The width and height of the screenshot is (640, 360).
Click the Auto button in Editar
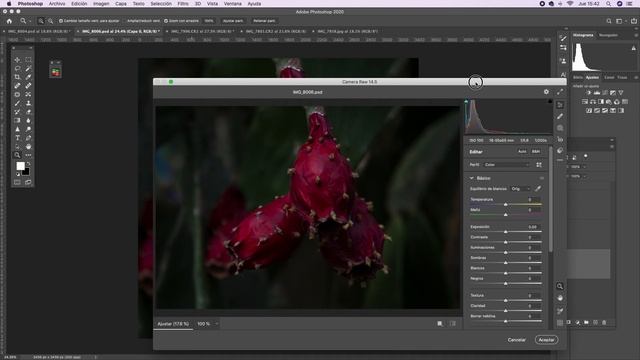coord(522,151)
